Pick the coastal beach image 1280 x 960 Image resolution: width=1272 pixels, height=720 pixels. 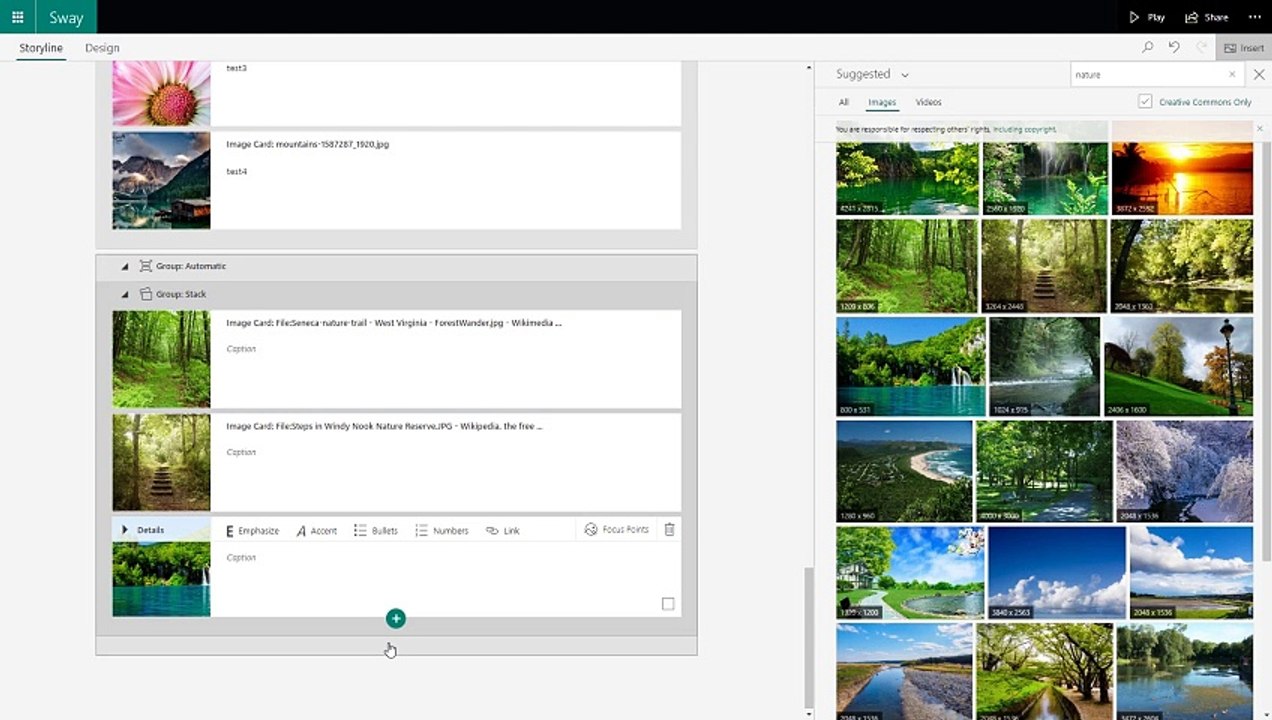coord(904,471)
